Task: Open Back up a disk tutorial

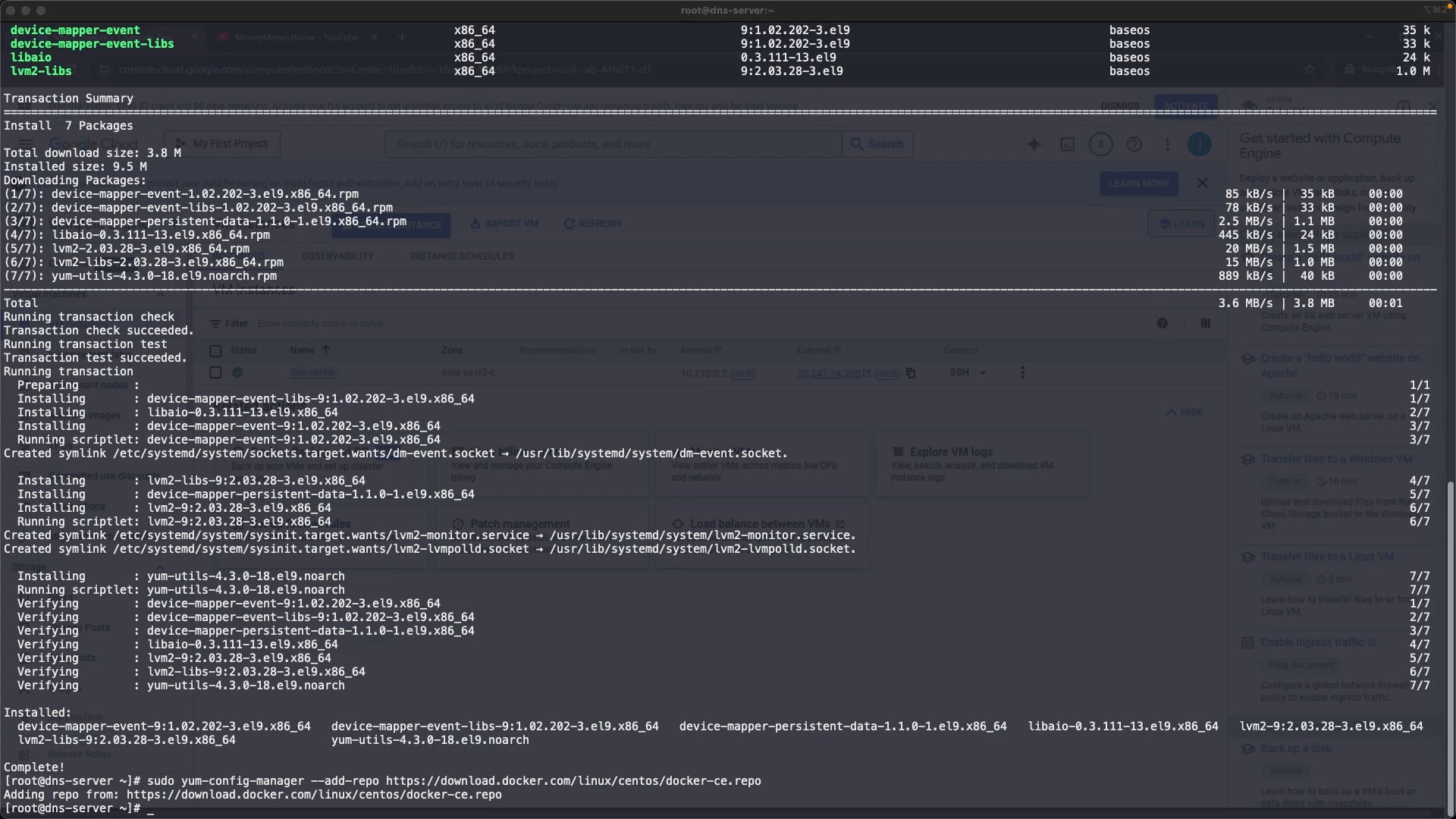Action: 1296,748
